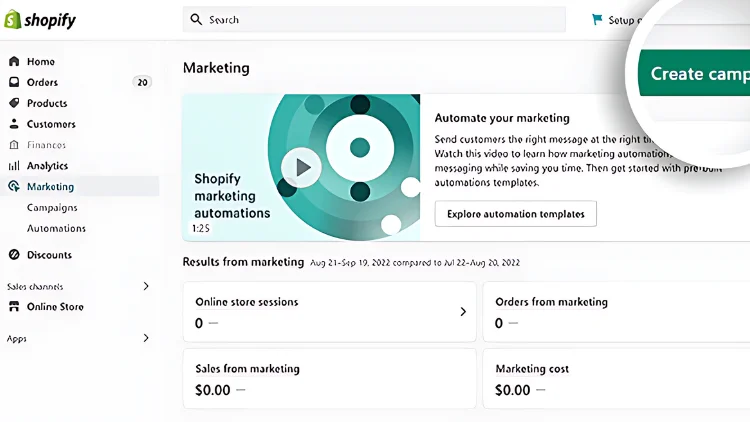Open Online store sessions report chevron

coord(463,311)
